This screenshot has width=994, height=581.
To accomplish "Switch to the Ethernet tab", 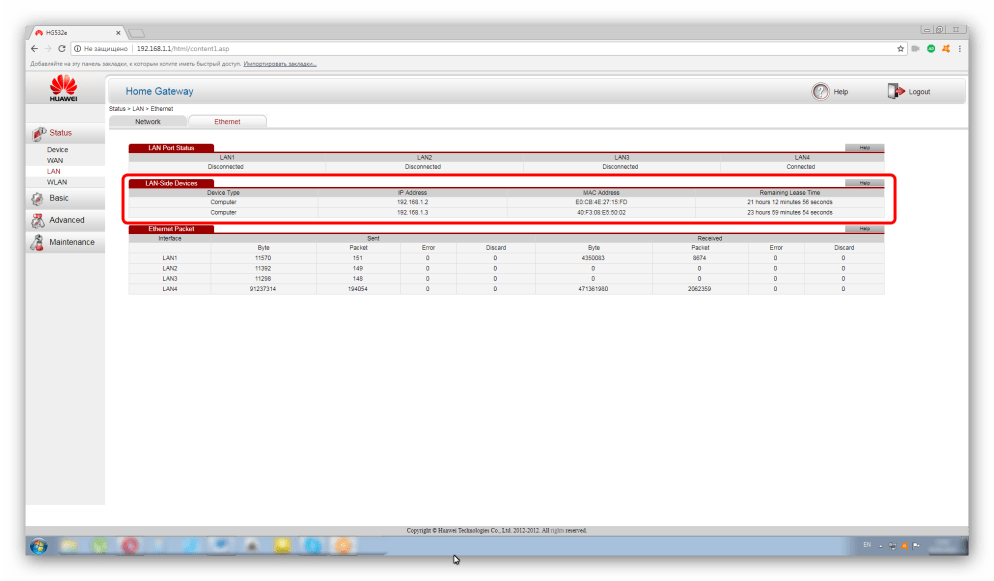I will point(227,122).
